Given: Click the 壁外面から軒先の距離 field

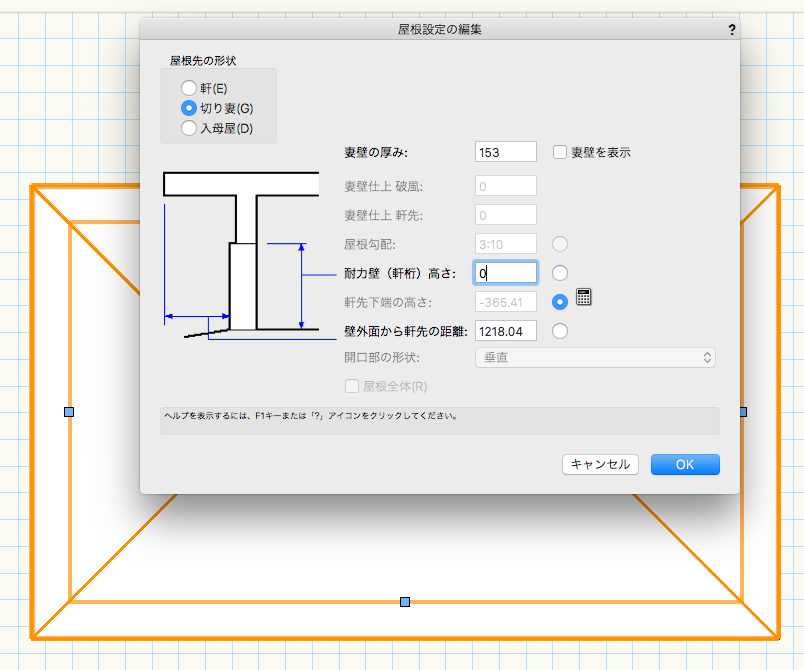Looking at the screenshot, I should (x=506, y=331).
